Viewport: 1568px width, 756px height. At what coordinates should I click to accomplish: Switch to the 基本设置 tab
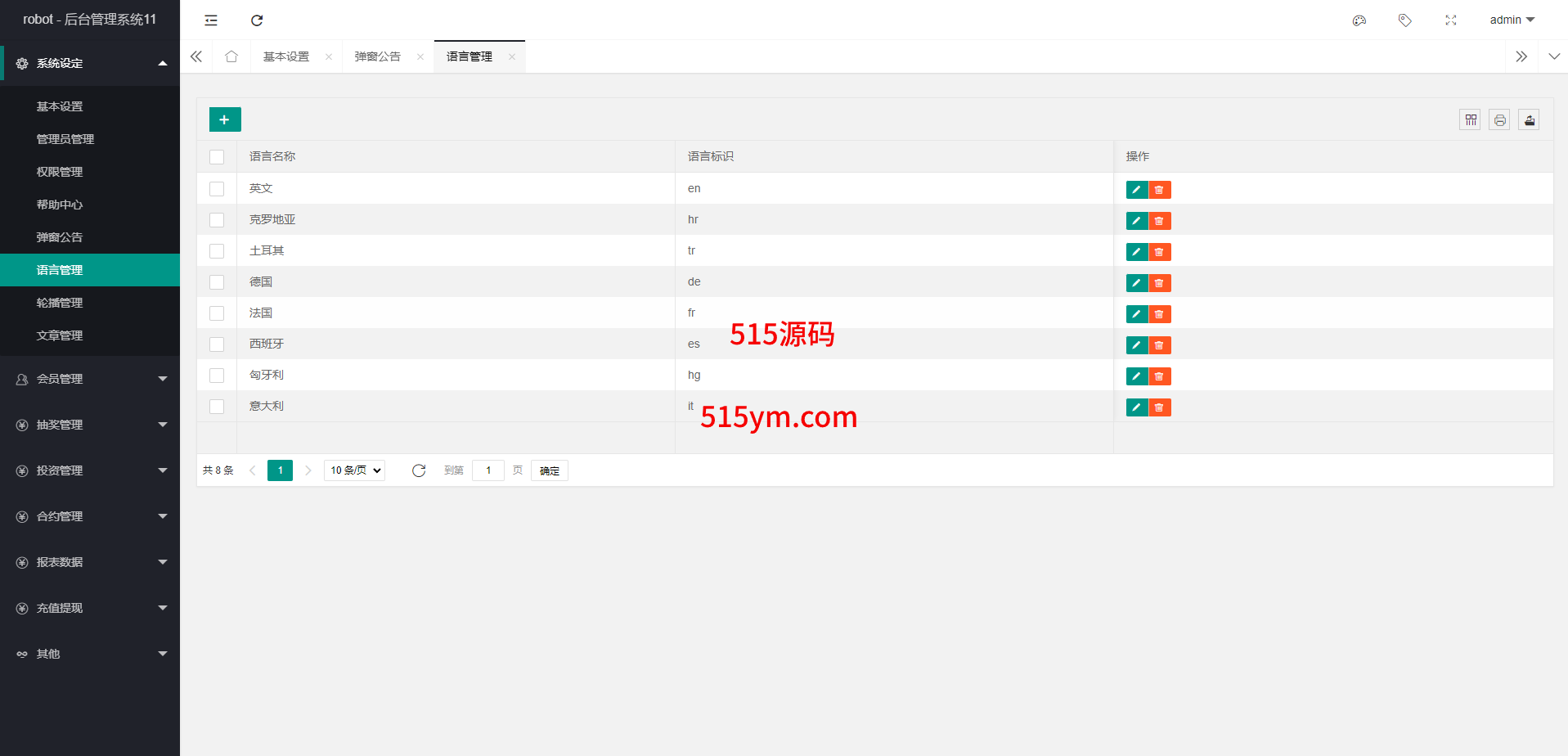[286, 56]
